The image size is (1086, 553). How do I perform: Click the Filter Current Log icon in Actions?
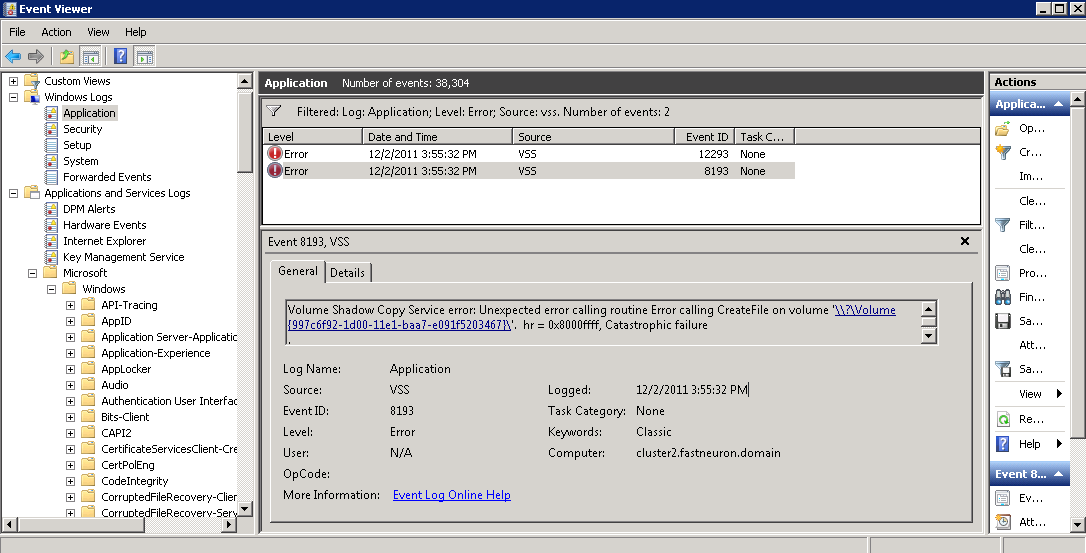pos(1002,225)
